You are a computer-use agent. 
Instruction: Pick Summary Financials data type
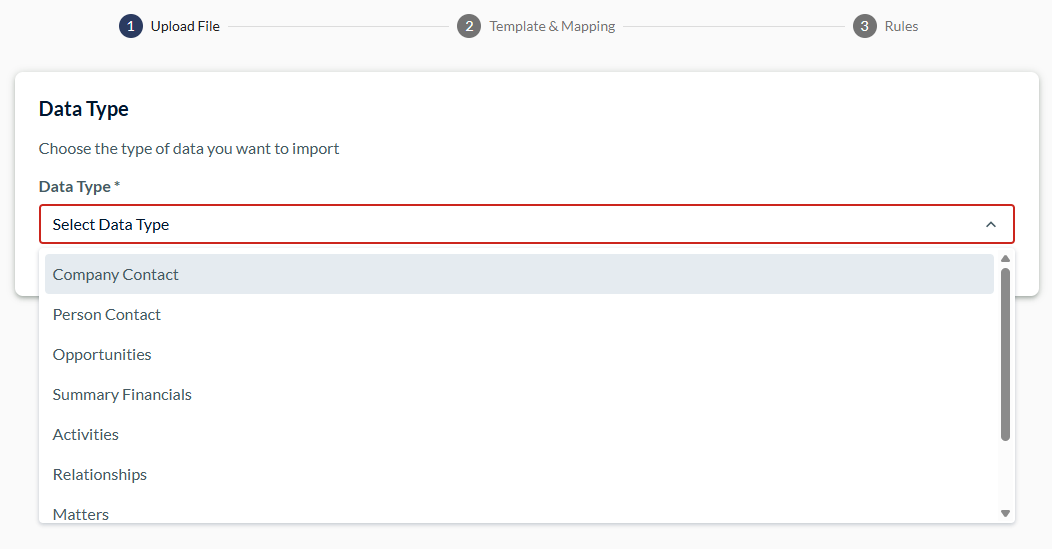[x=519, y=395]
